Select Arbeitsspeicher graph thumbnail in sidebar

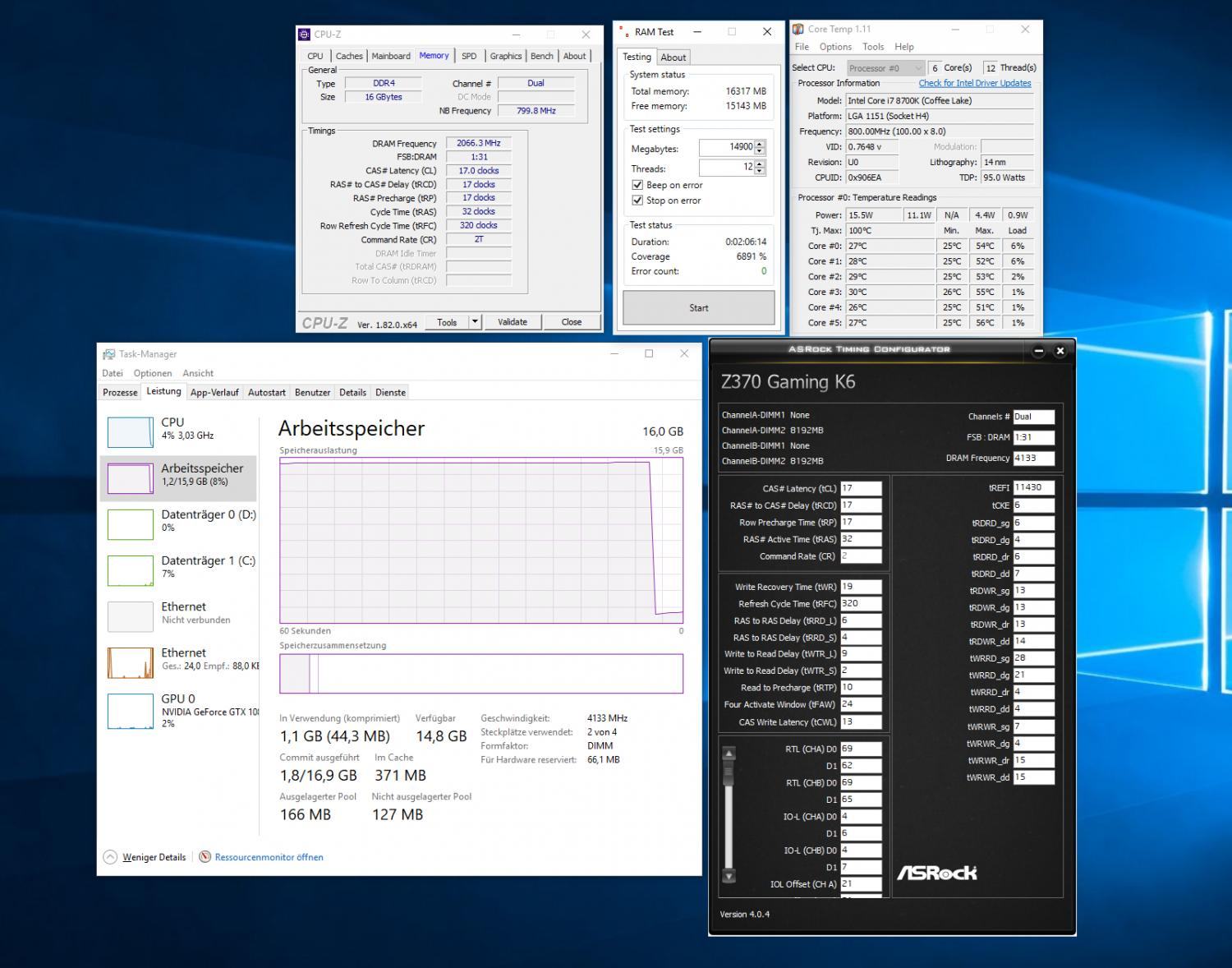[x=131, y=478]
